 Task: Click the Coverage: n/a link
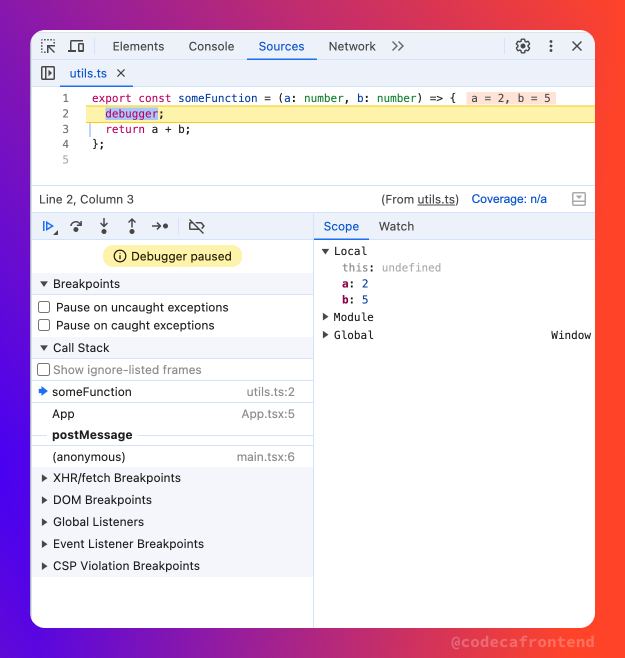[x=509, y=199]
